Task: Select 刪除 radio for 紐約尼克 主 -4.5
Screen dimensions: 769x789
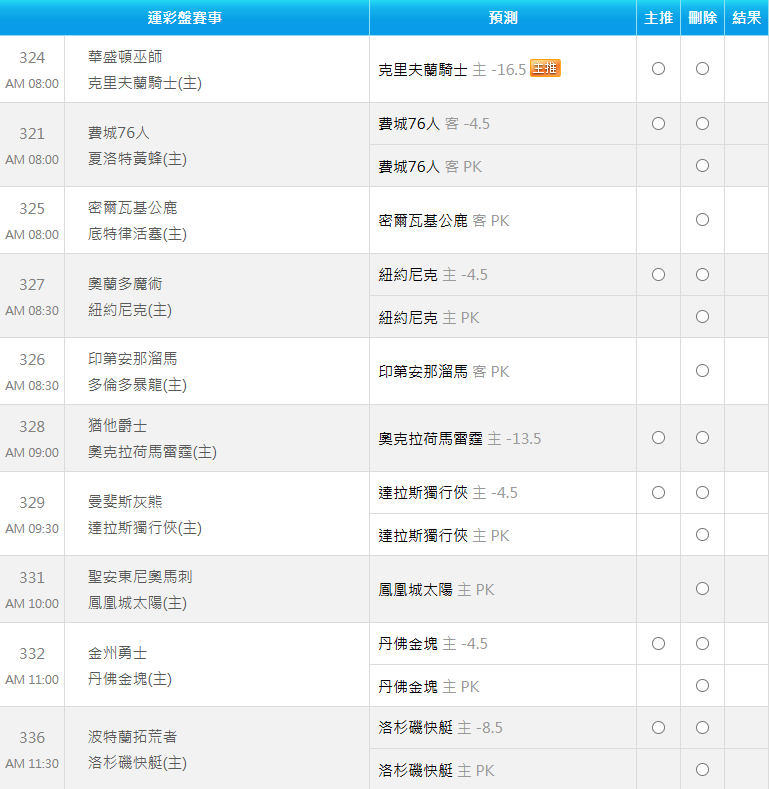Action: pos(702,274)
